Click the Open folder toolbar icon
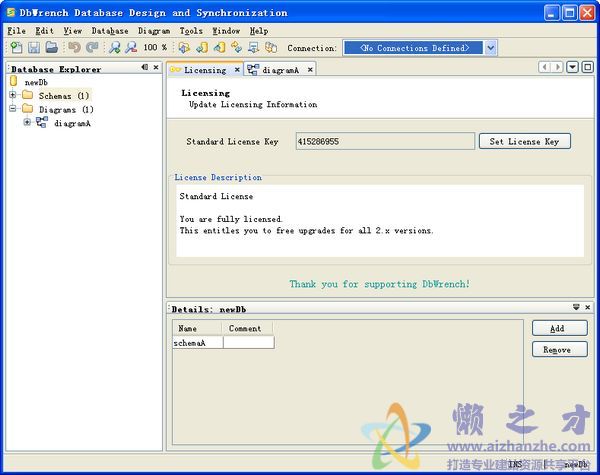The image size is (600, 475). (x=51, y=47)
